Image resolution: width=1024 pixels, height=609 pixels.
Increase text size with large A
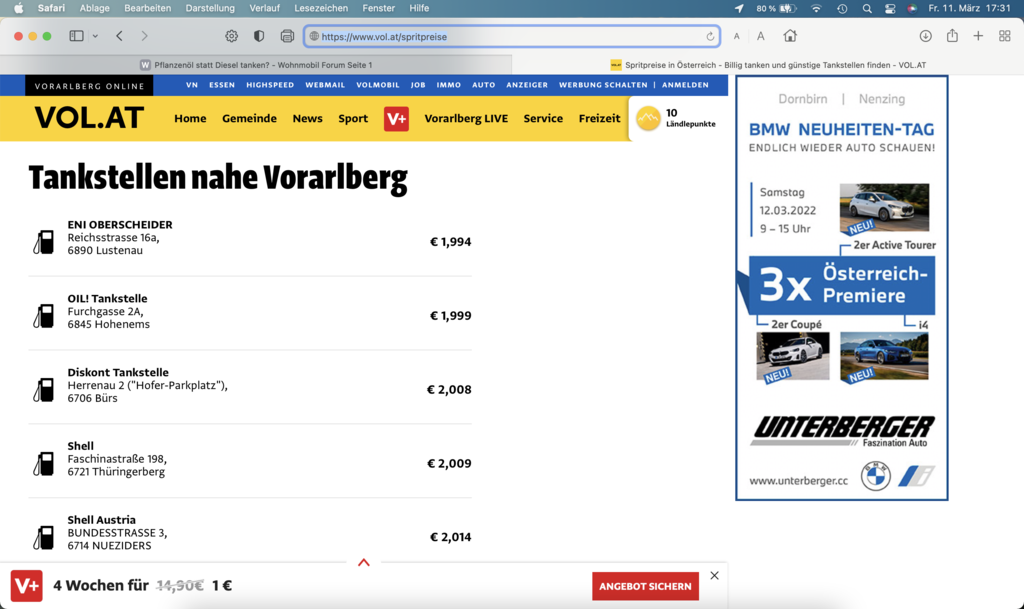[x=761, y=37]
